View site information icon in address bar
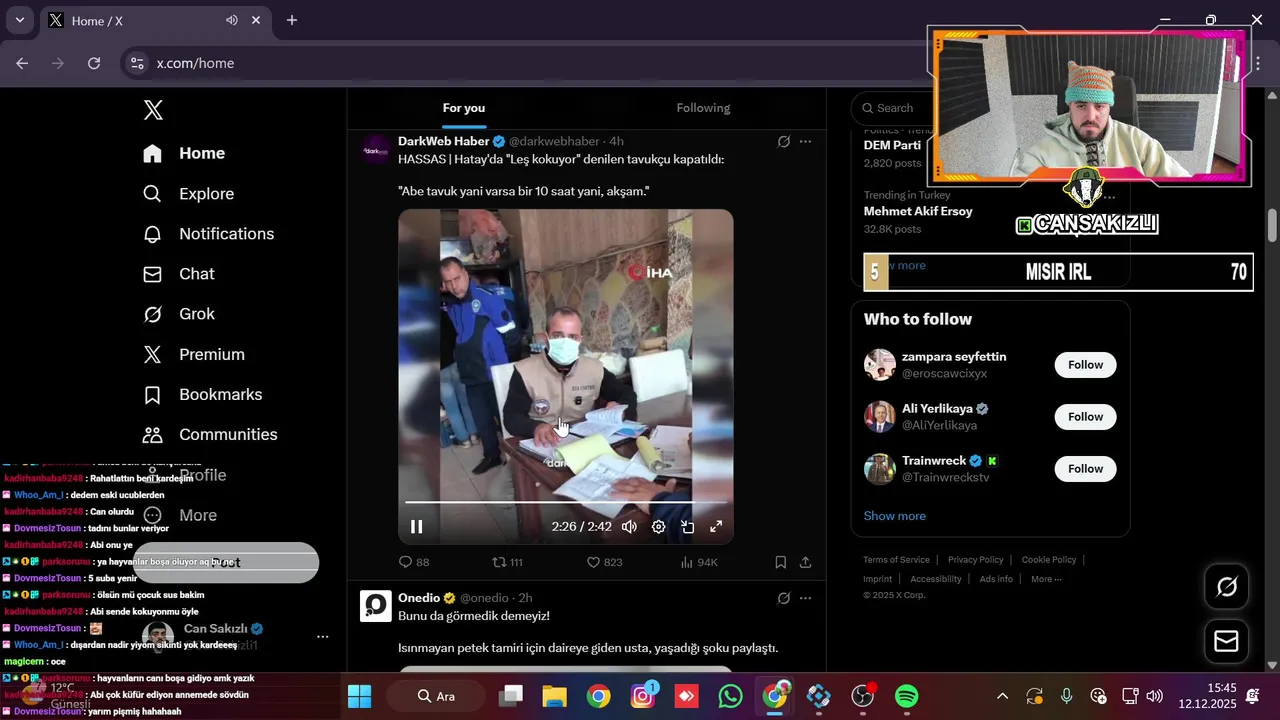1280x720 pixels. pyautogui.click(x=137, y=63)
